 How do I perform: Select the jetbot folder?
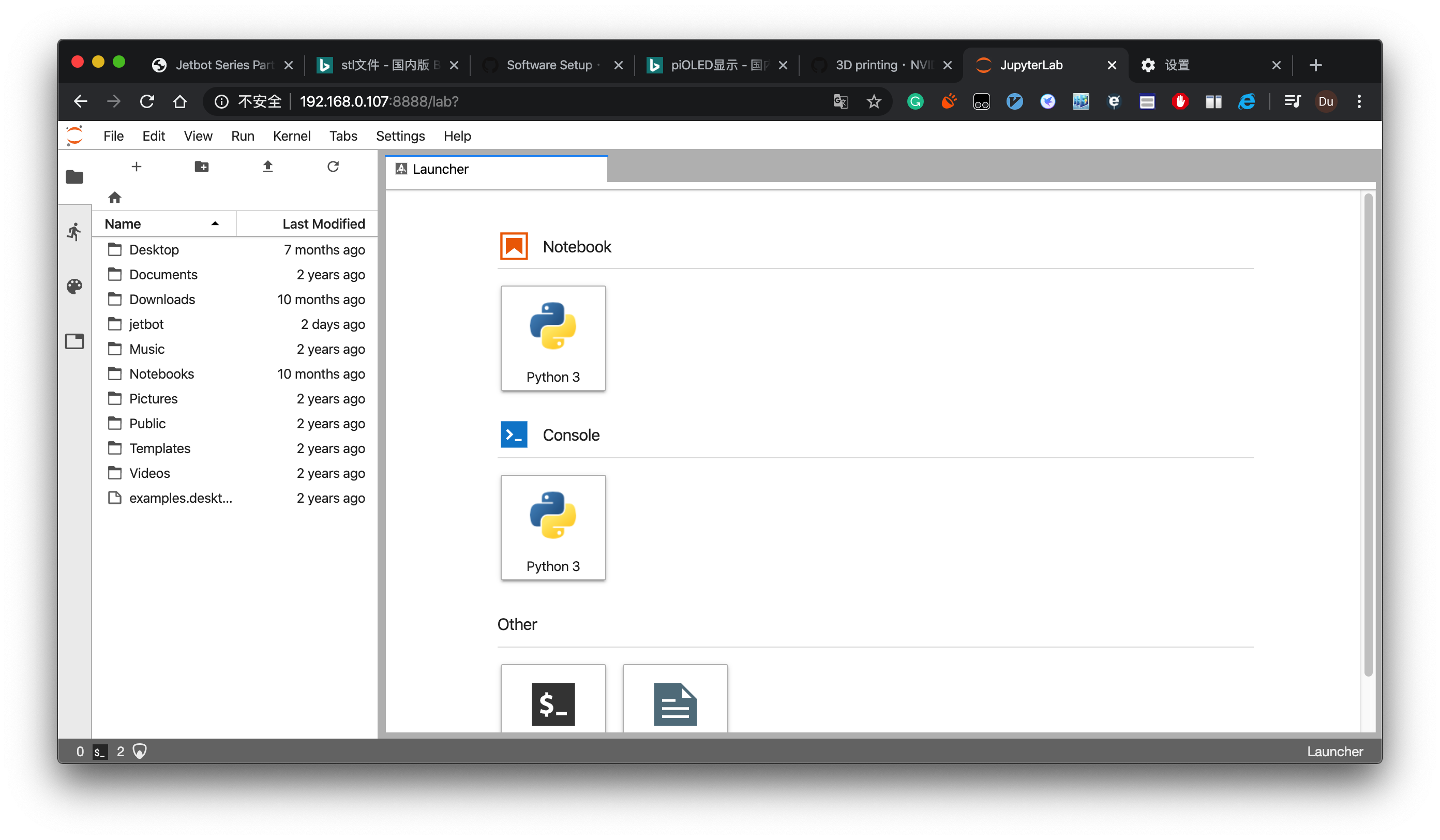(x=146, y=324)
